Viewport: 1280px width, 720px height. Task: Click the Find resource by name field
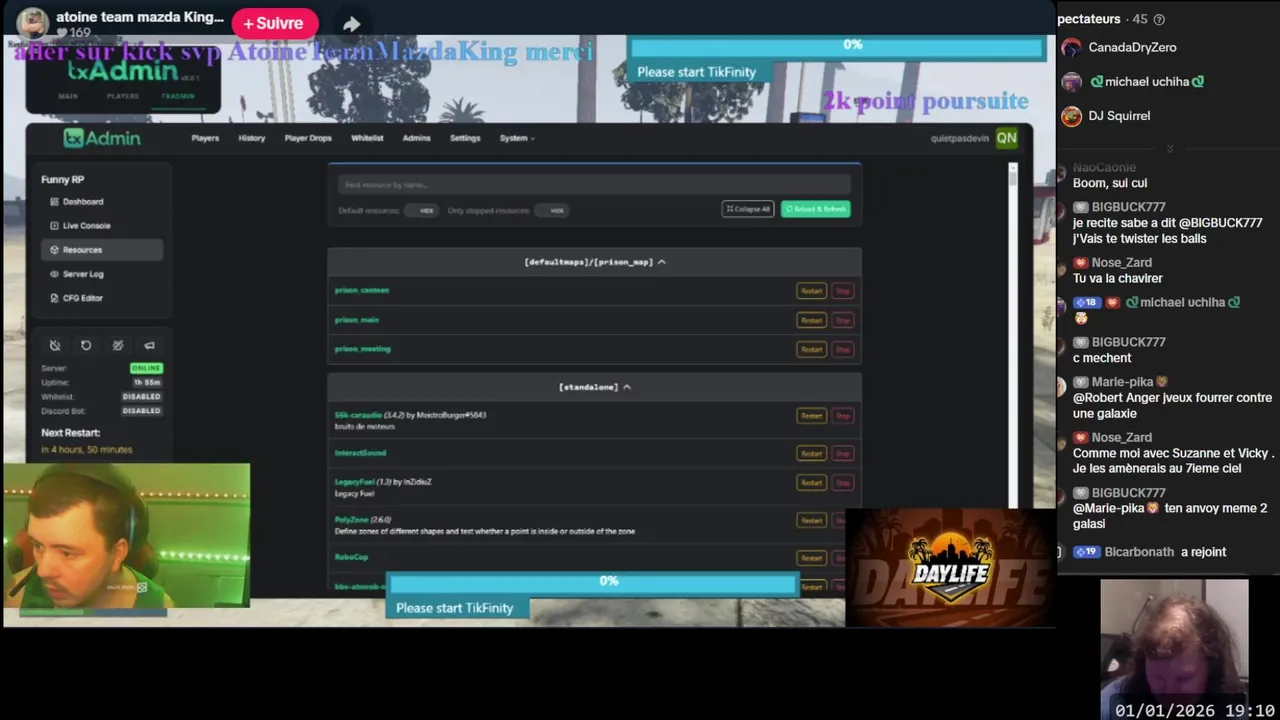(x=594, y=184)
